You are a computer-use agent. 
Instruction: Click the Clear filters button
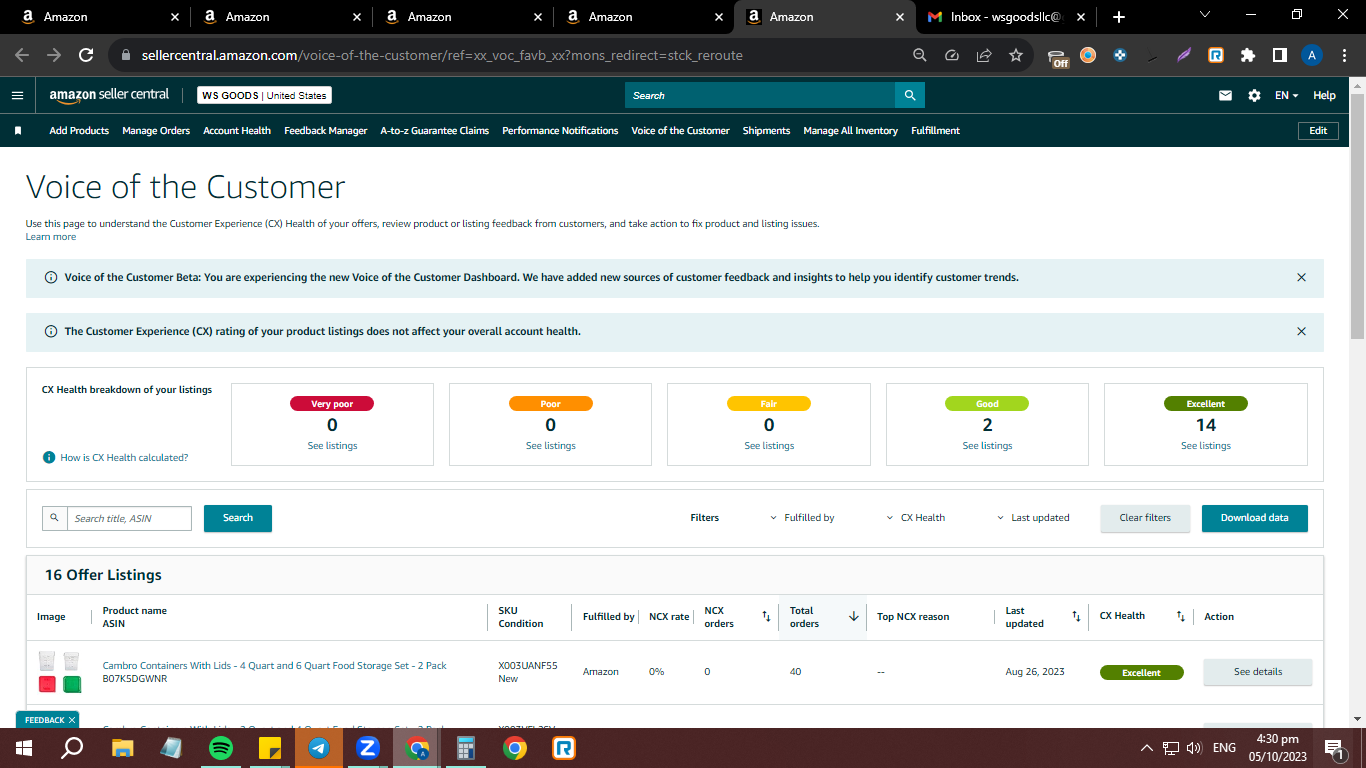click(1145, 518)
